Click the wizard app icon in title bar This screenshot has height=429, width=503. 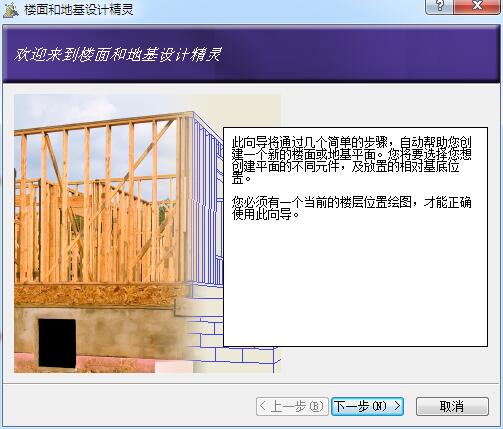click(x=10, y=9)
